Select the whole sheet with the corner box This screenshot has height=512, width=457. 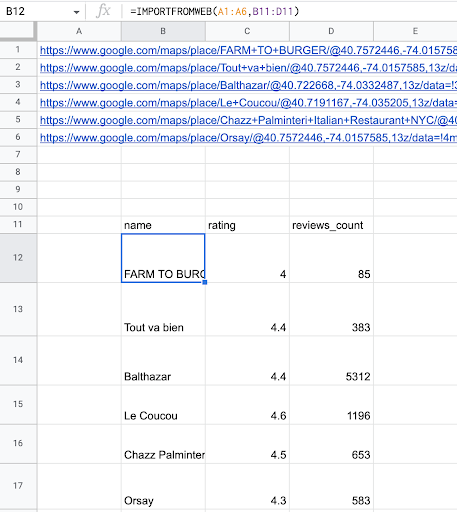[x=18, y=31]
